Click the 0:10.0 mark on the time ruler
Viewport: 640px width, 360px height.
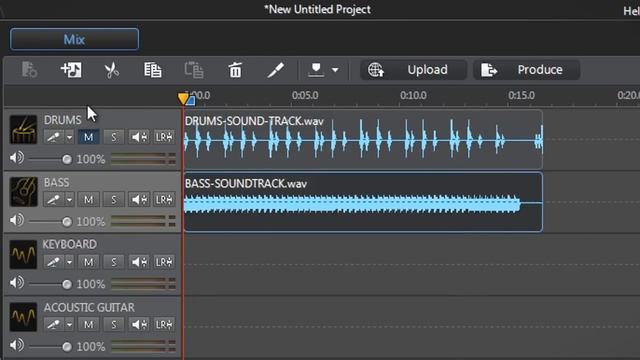[413, 96]
